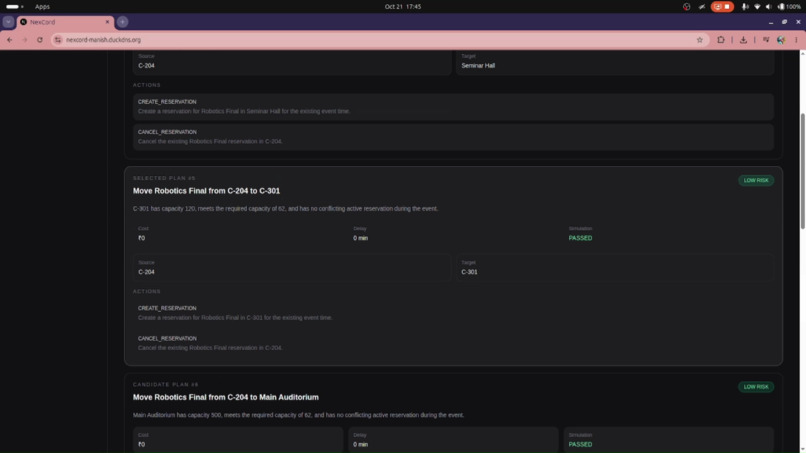
Task: Open the browser downloads icon
Action: [743, 40]
